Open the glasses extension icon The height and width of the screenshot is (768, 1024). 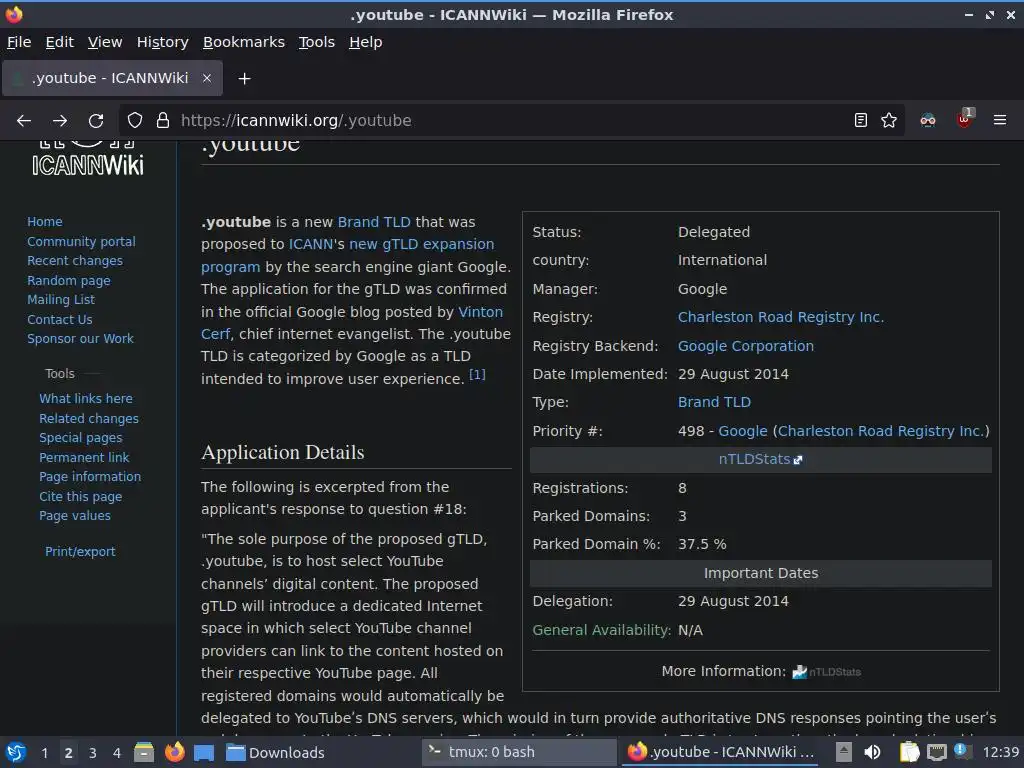(927, 120)
